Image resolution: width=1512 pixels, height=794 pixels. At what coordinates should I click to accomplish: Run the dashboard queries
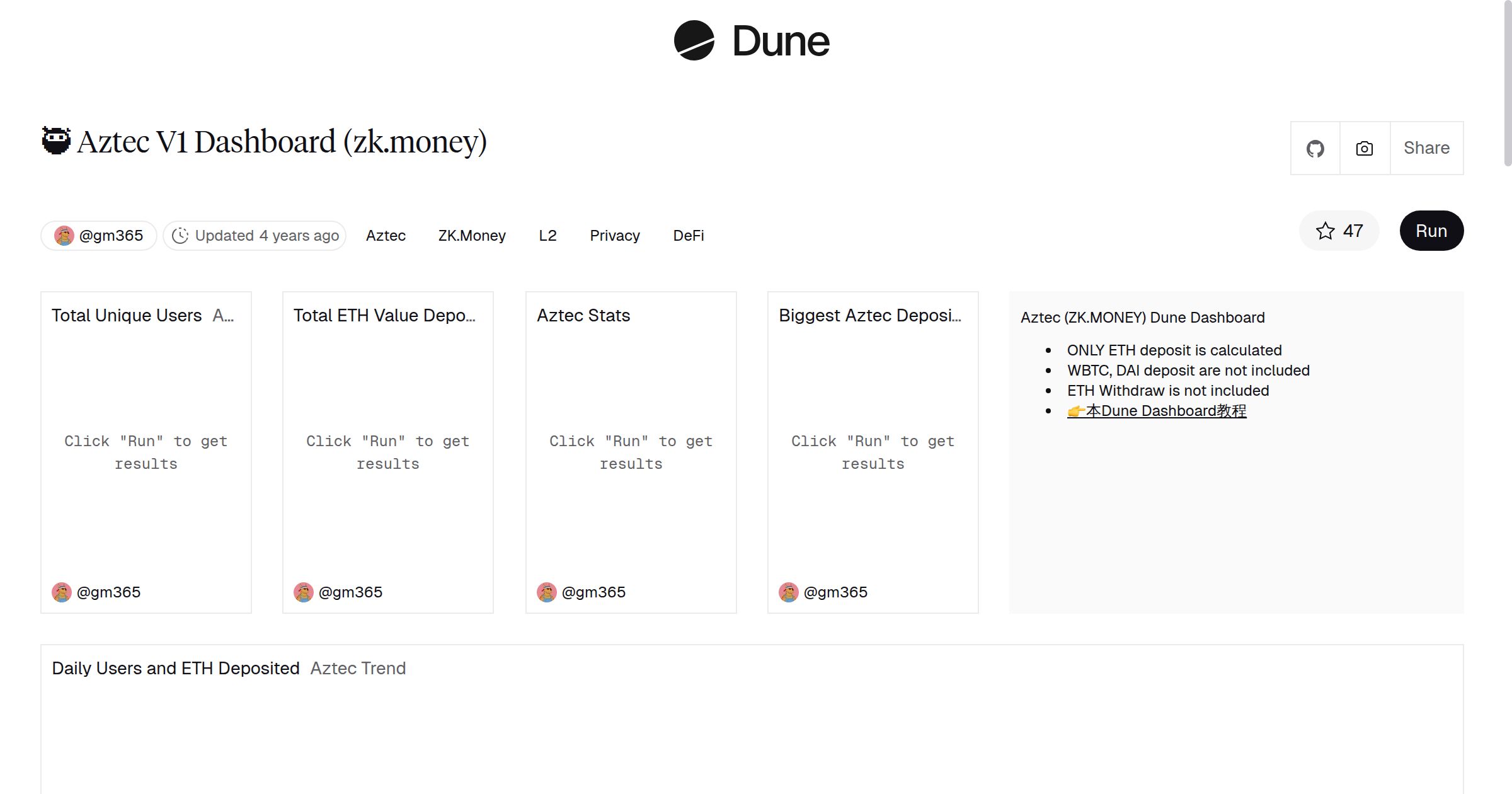1431,231
